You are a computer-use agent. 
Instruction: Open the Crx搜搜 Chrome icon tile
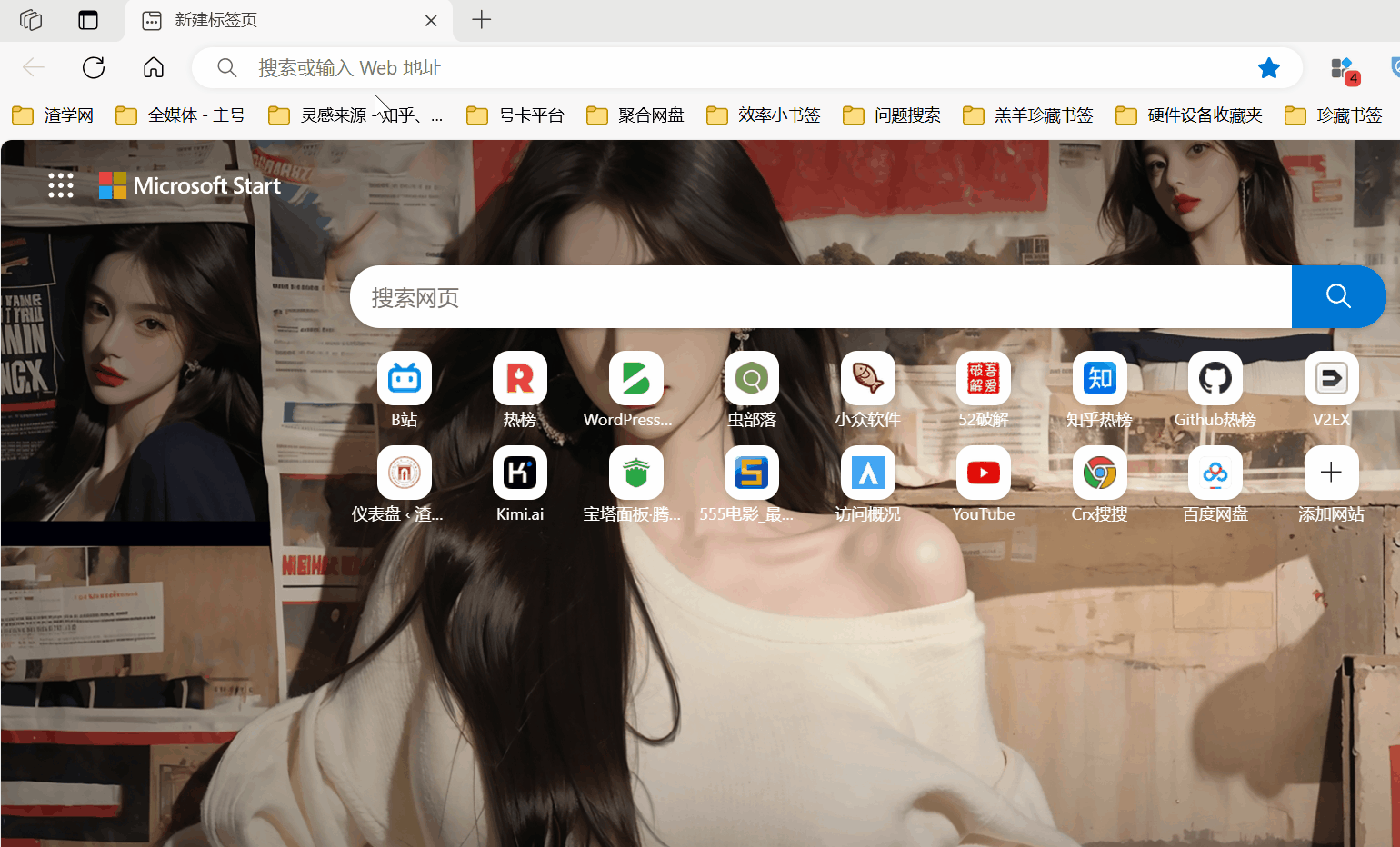coord(1099,473)
